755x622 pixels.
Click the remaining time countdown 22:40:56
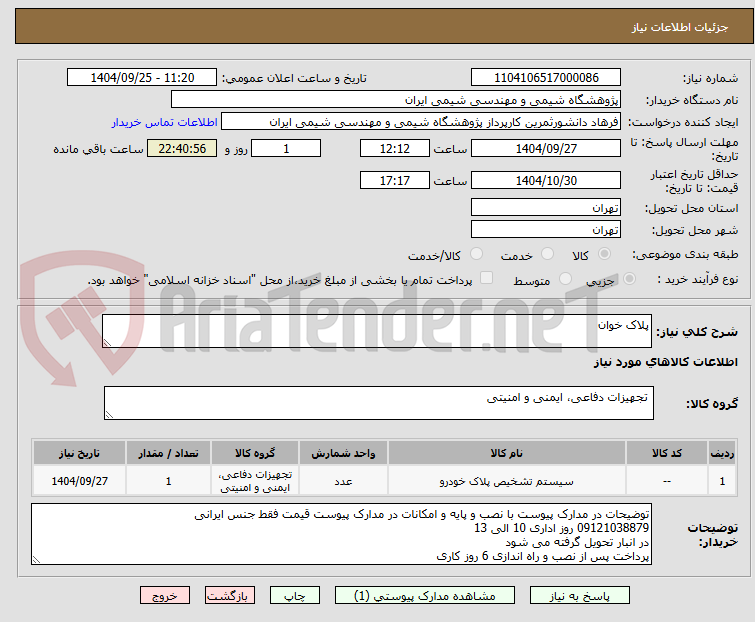pos(182,148)
